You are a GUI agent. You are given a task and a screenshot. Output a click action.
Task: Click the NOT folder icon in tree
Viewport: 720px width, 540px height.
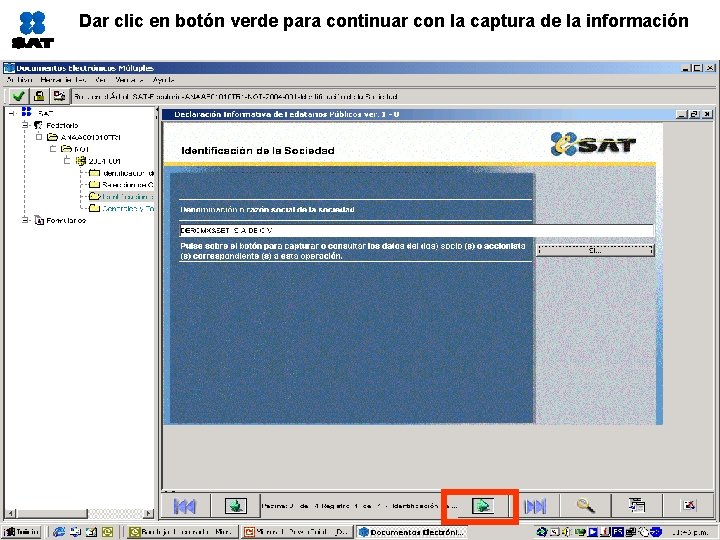pyautogui.click(x=67, y=149)
